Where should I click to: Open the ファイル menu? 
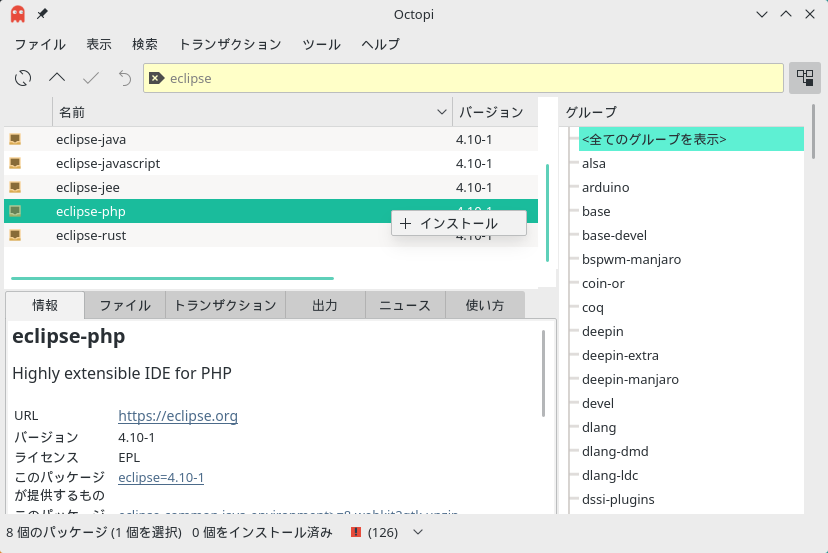tap(40, 44)
